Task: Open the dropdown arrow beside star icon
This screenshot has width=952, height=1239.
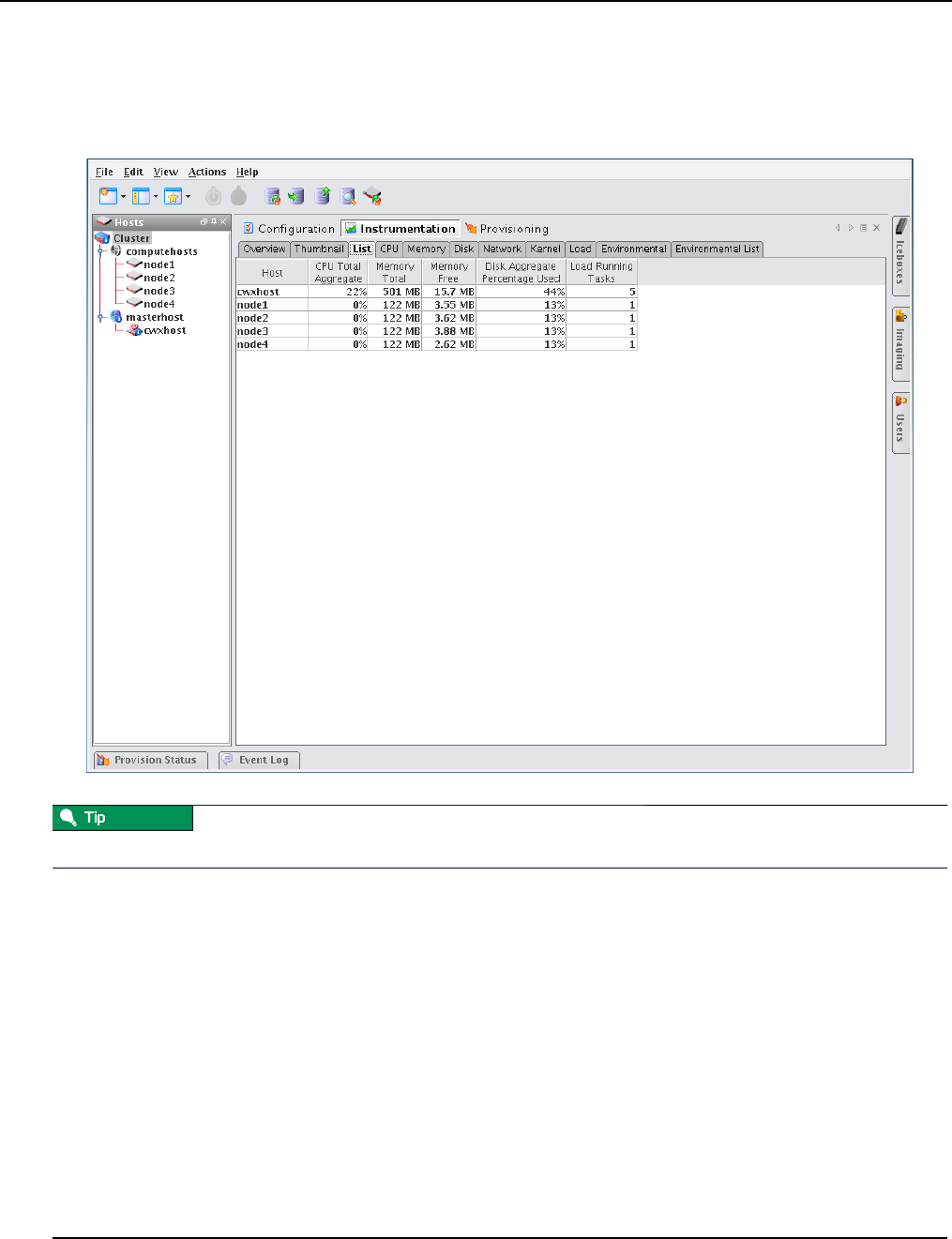Action: click(x=188, y=197)
